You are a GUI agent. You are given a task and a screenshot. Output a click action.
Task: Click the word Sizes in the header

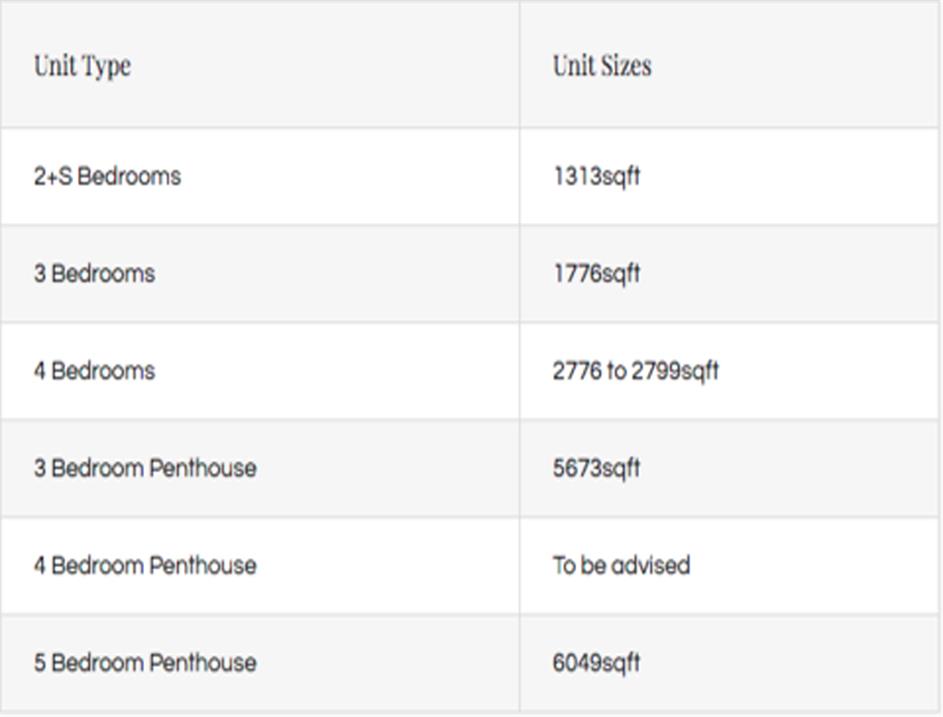(625, 66)
